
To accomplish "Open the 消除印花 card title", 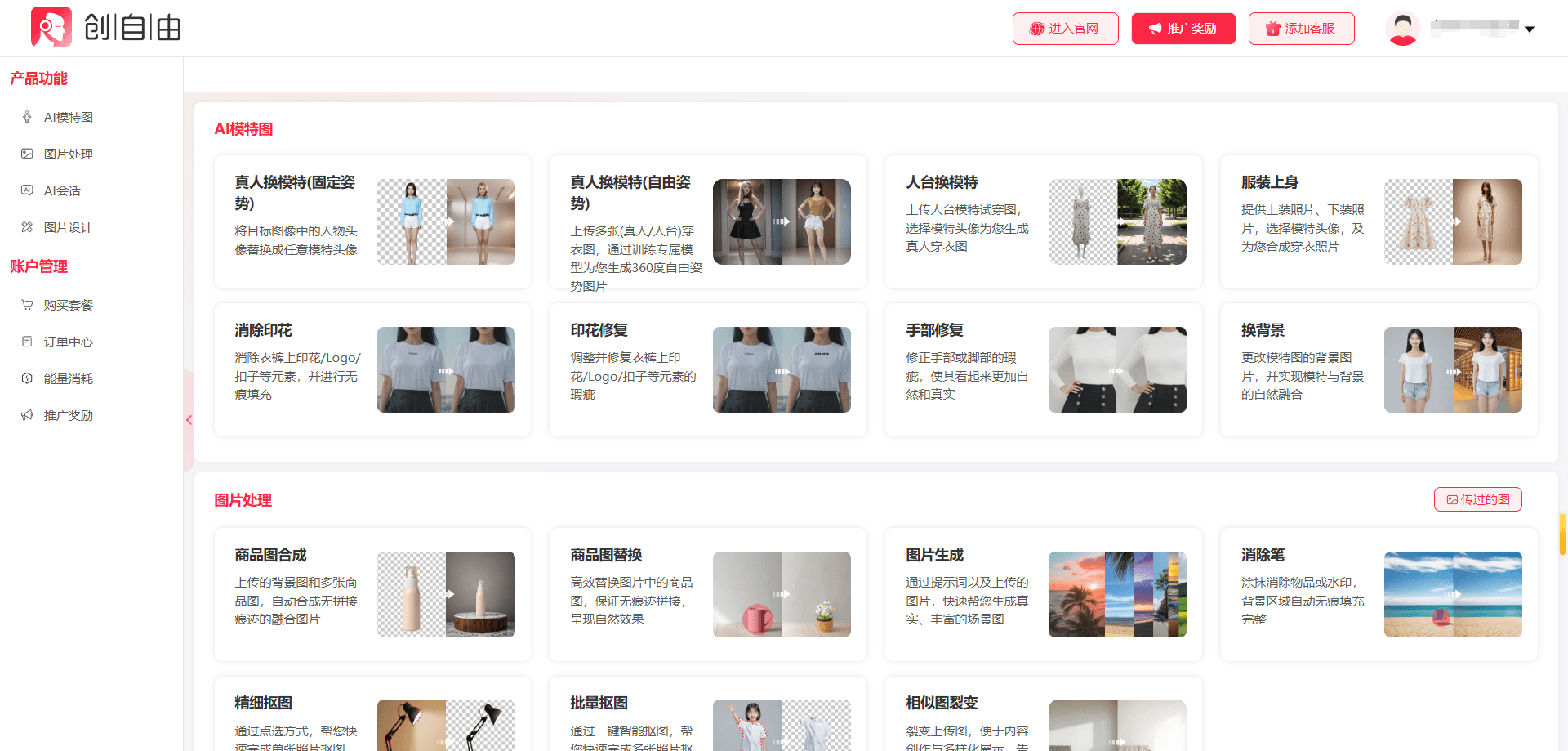I will pos(263,330).
